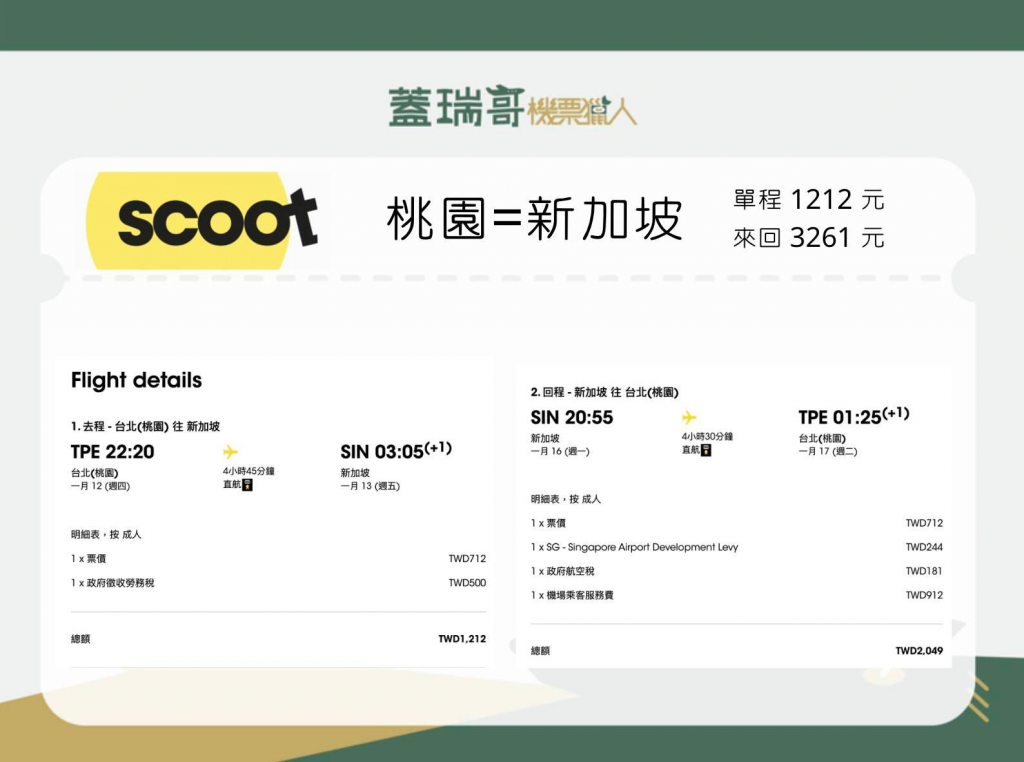1024x762 pixels.
Task: Click the return 明細表，按 成人 label
Action: pyautogui.click(x=566, y=500)
